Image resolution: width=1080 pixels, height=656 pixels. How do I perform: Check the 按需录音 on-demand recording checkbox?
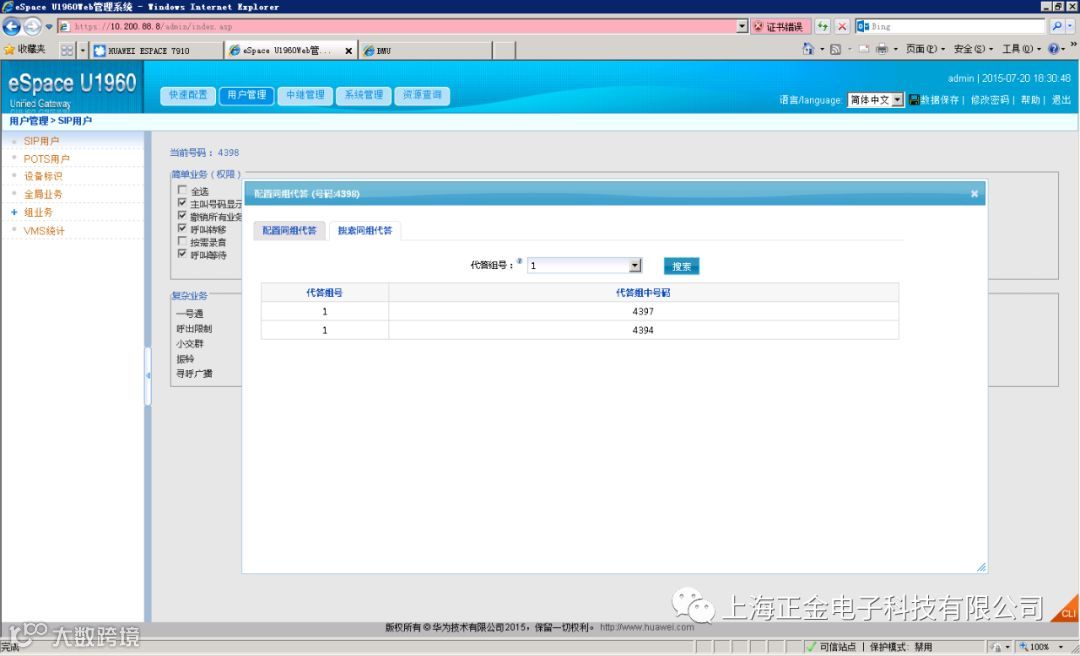coord(182,241)
